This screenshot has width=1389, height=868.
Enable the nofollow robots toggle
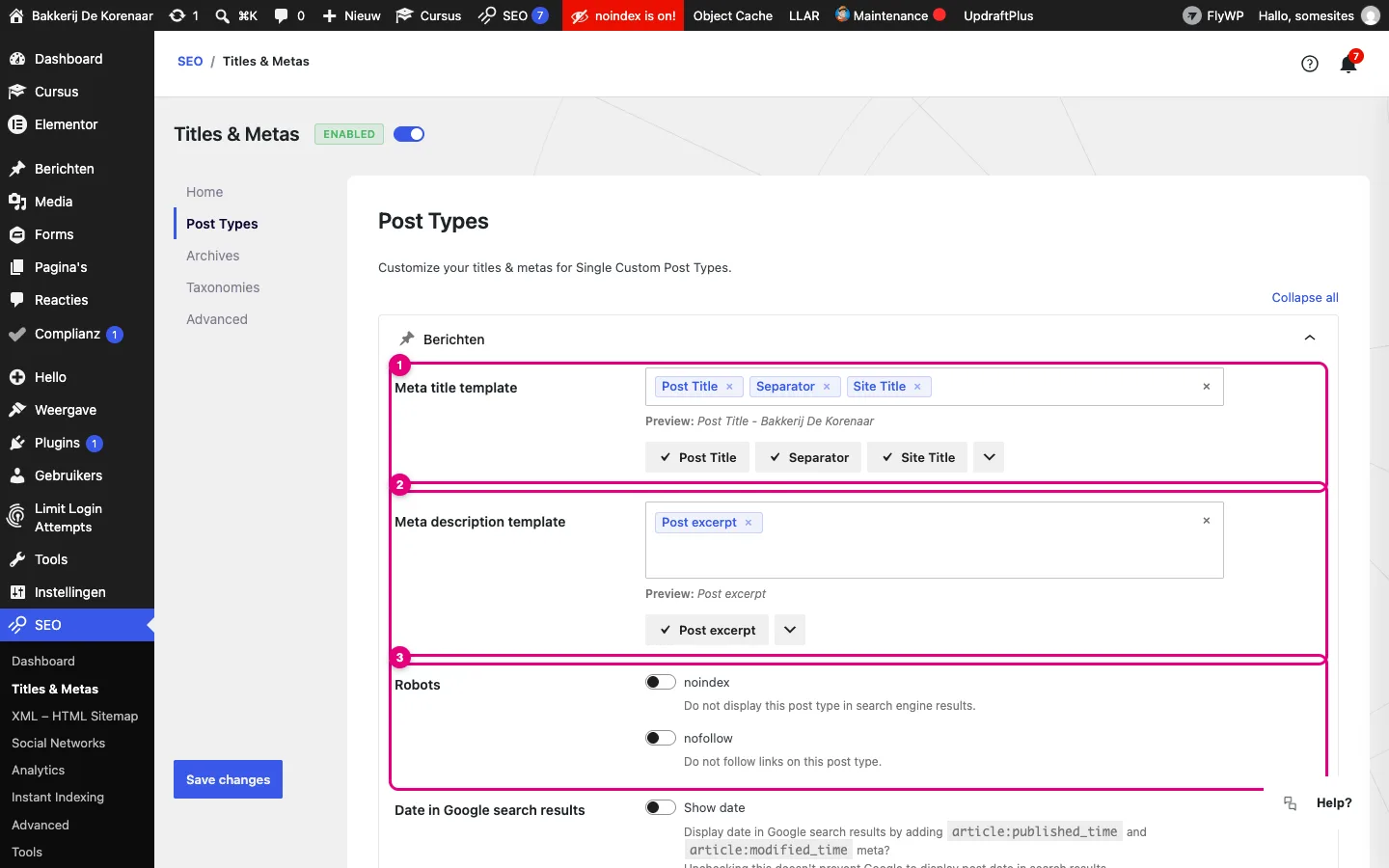tap(661, 738)
